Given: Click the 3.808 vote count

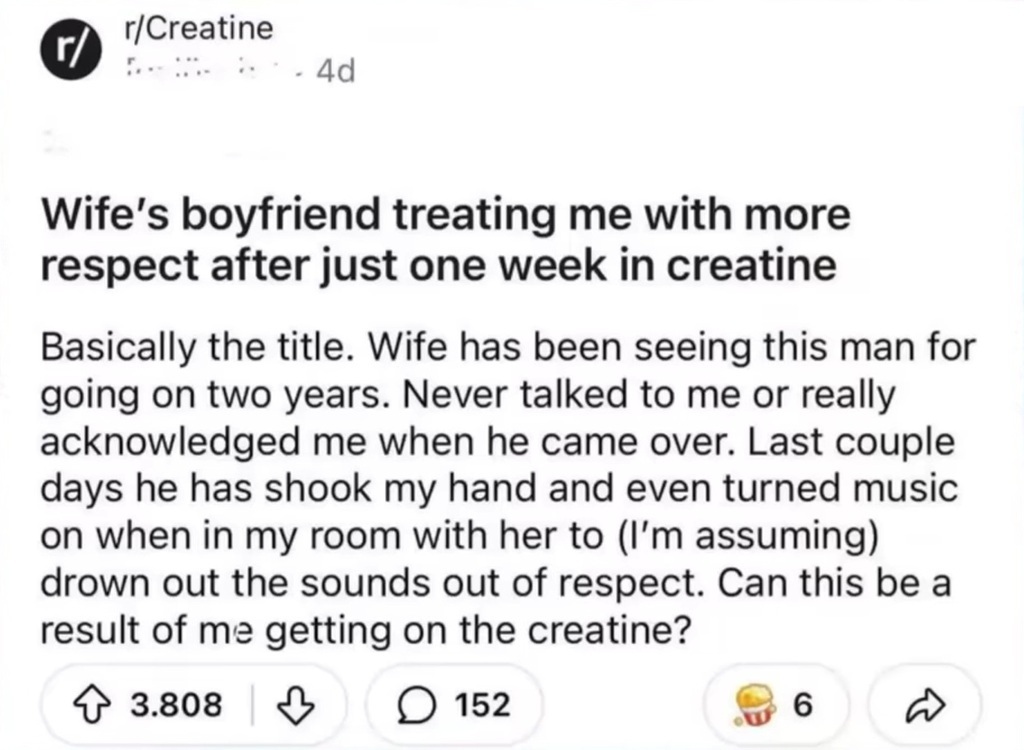Looking at the screenshot, I should click(176, 706).
